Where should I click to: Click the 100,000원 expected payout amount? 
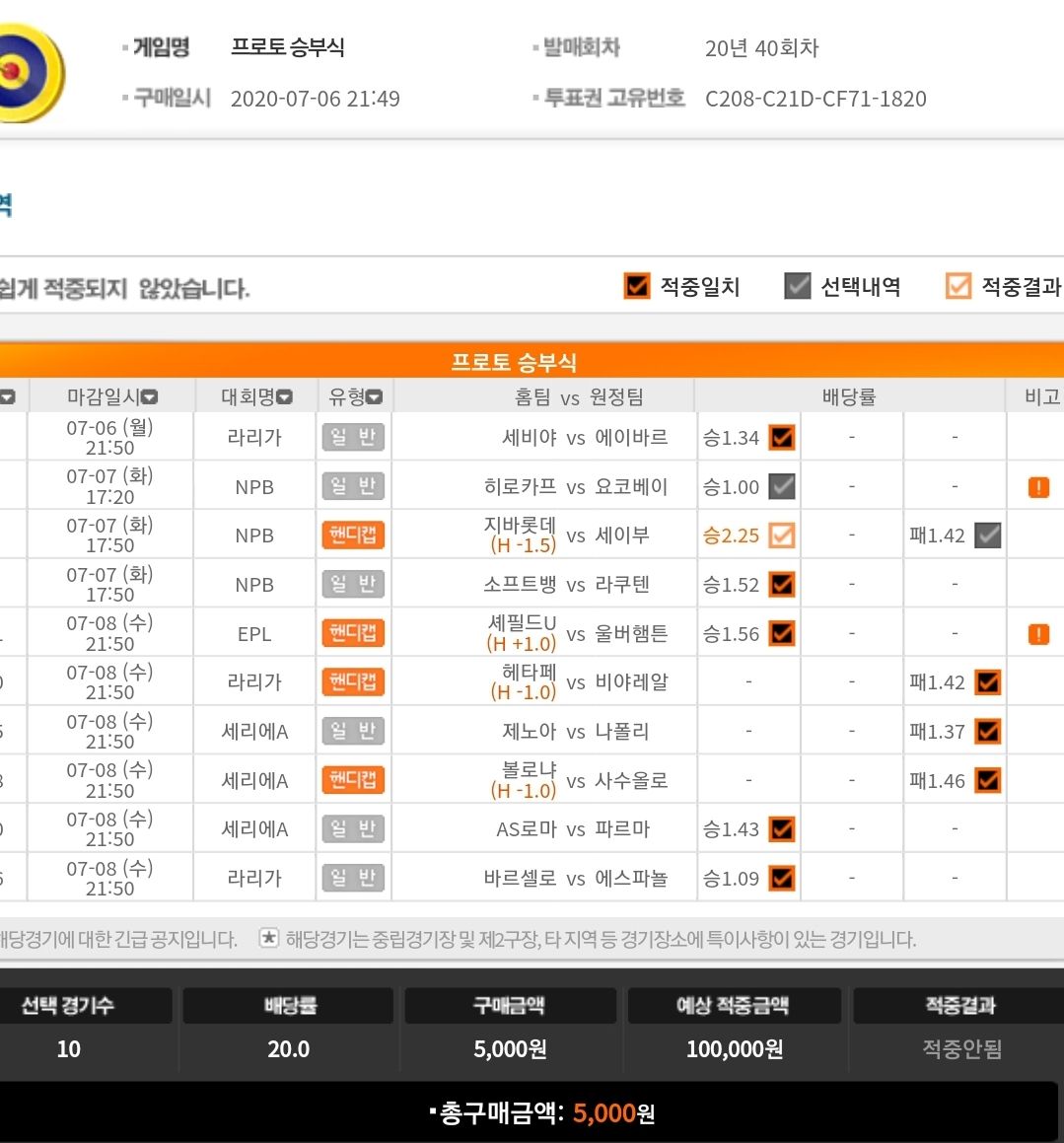pos(735,1049)
